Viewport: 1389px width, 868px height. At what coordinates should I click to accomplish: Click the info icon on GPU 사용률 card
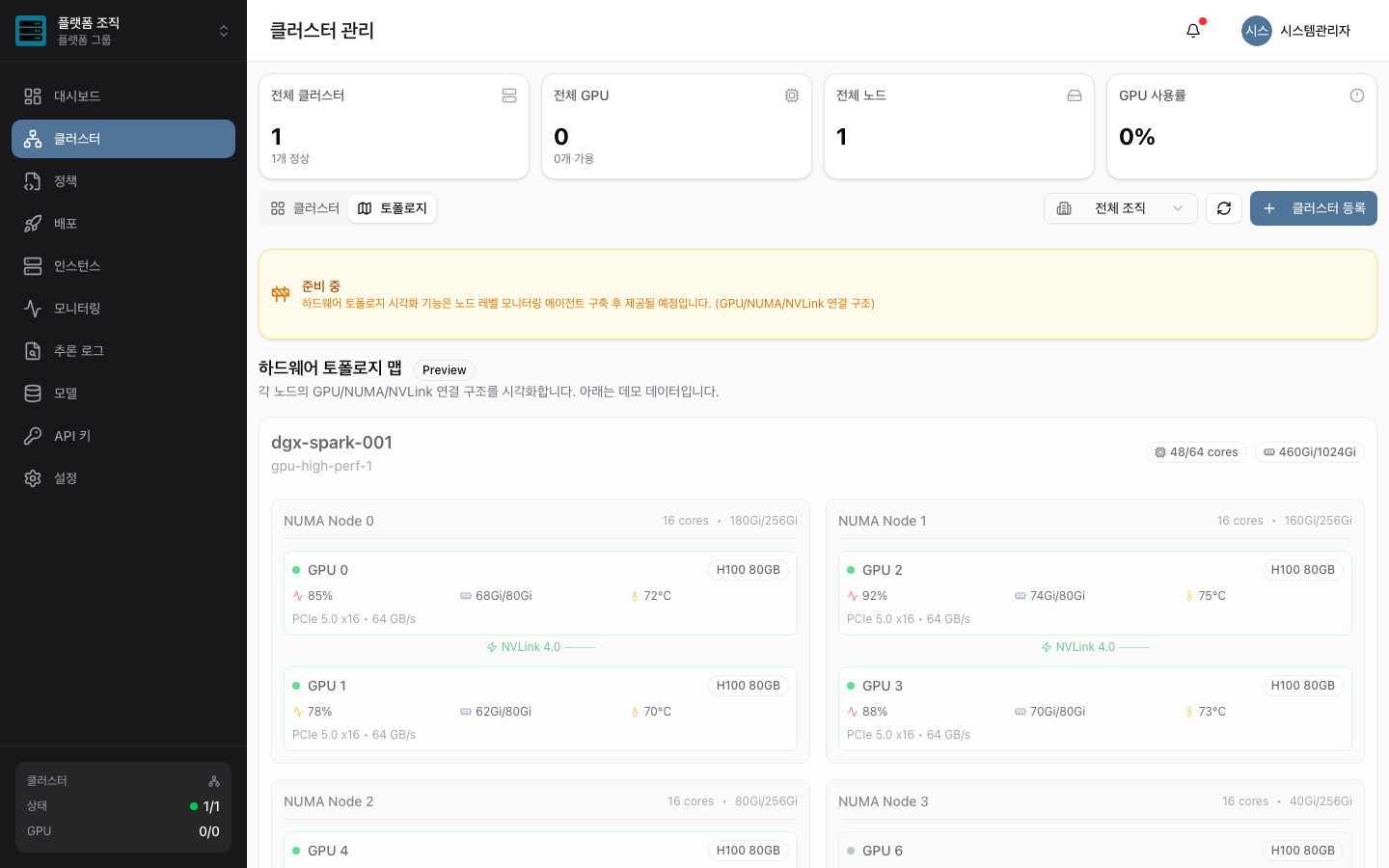1357,95
